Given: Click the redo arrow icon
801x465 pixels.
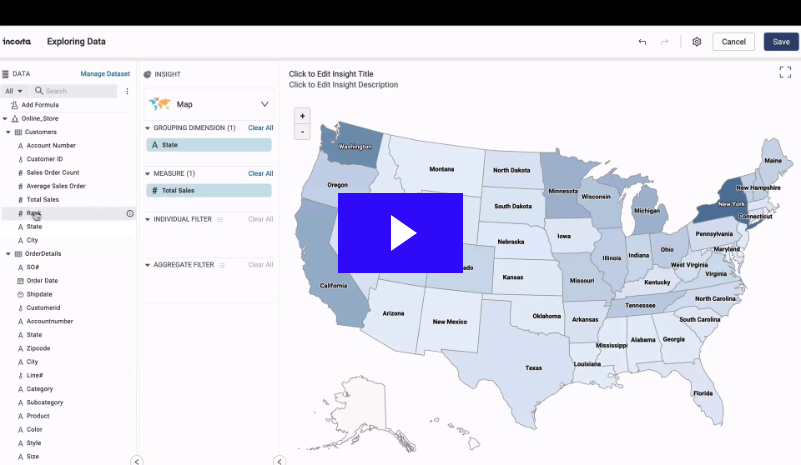Looking at the screenshot, I should [664, 42].
